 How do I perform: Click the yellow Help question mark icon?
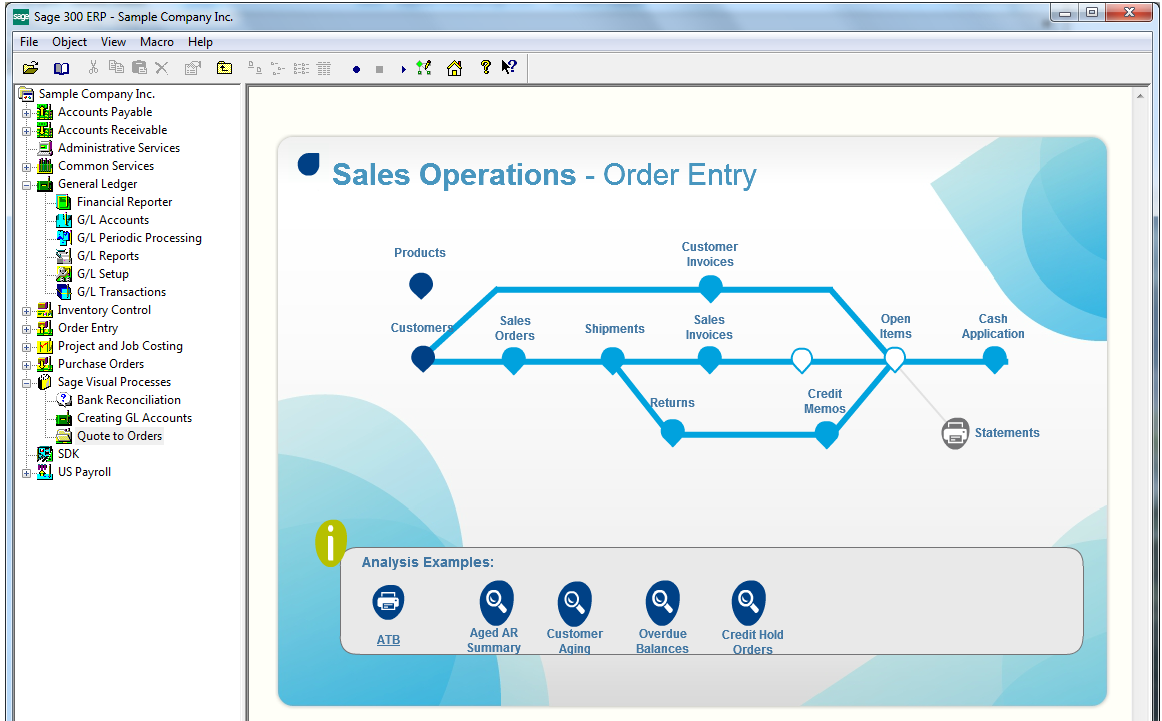[x=485, y=67]
